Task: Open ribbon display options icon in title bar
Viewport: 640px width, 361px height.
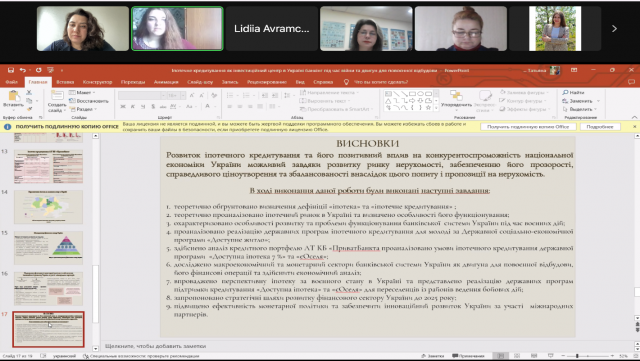Action: [574, 70]
